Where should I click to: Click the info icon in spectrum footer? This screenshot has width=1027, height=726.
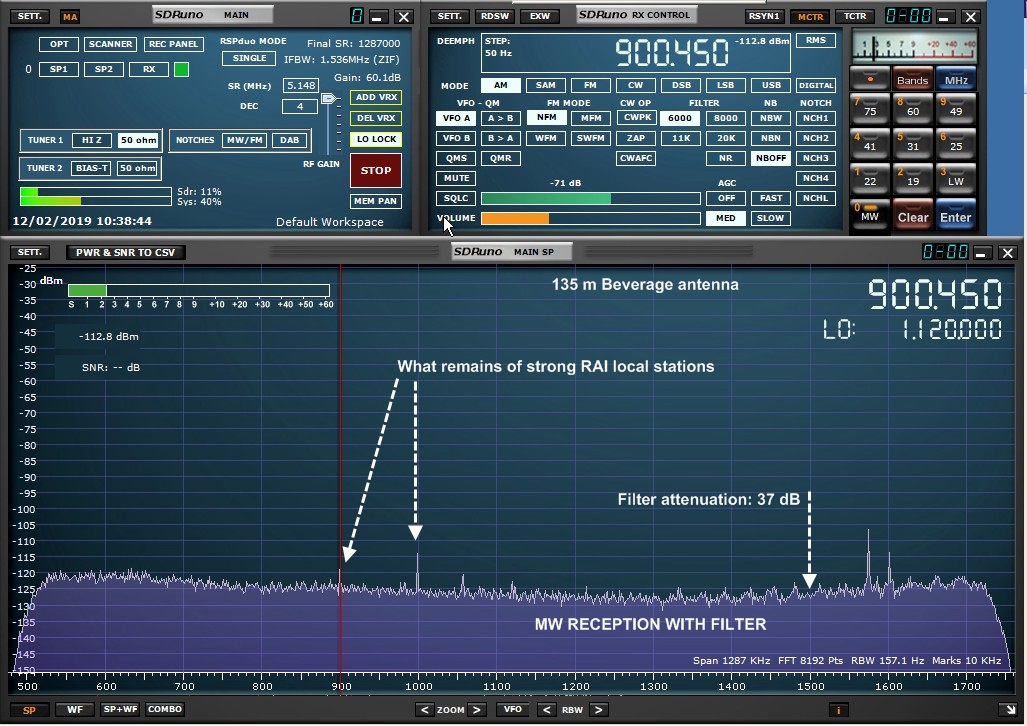click(x=838, y=710)
